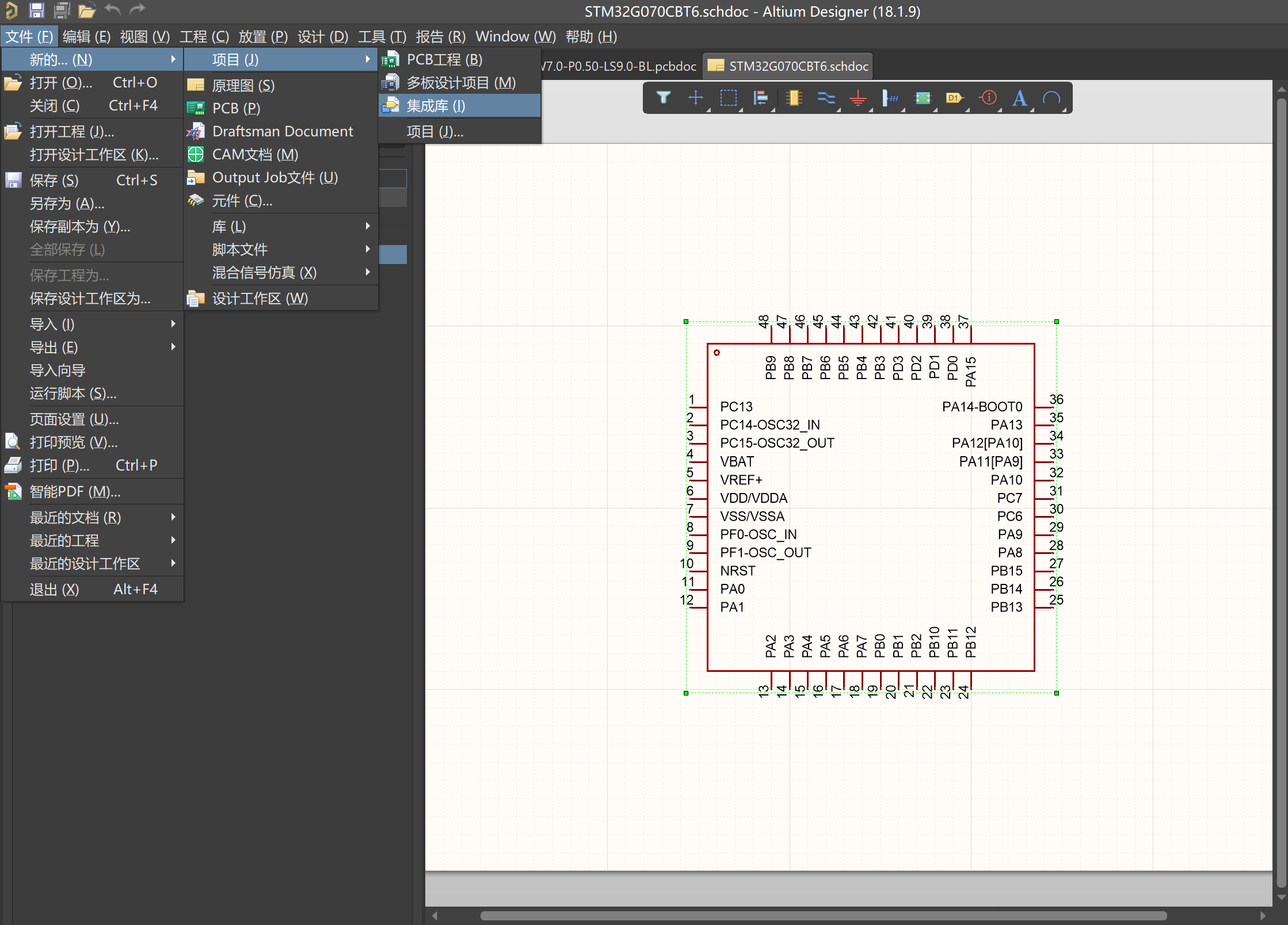Choose 页面设置 (U)... in the File menu
Screen dimensions: 1288x925
click(x=93, y=419)
